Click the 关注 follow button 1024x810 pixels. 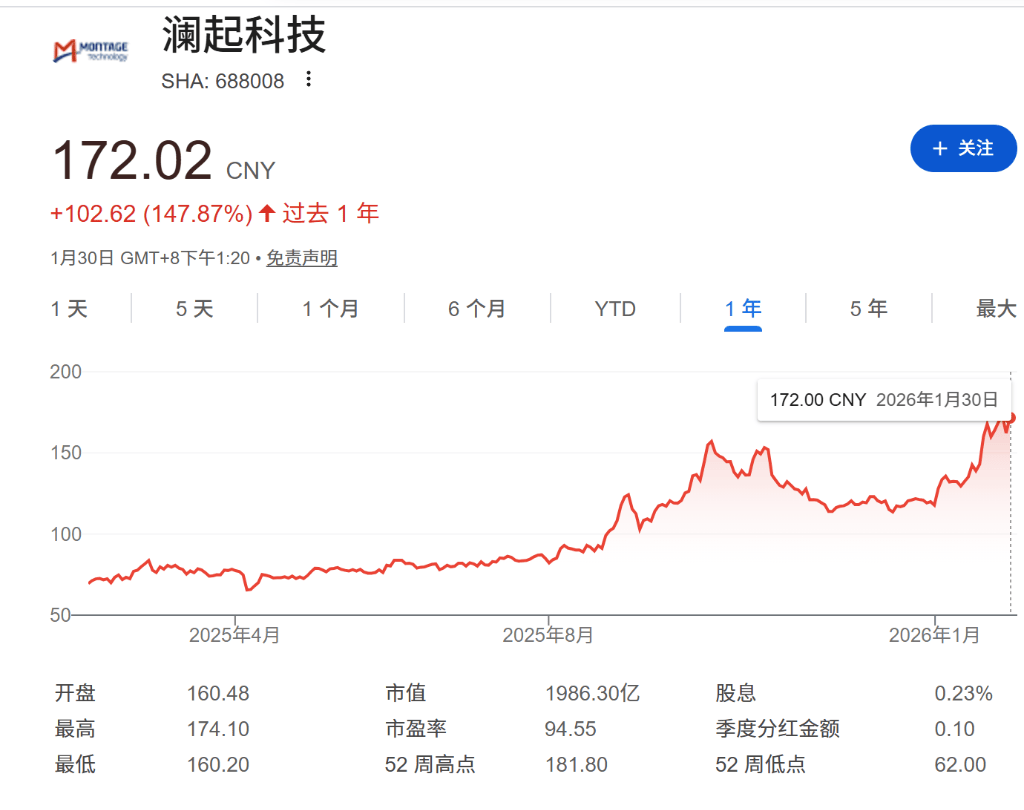click(x=962, y=149)
